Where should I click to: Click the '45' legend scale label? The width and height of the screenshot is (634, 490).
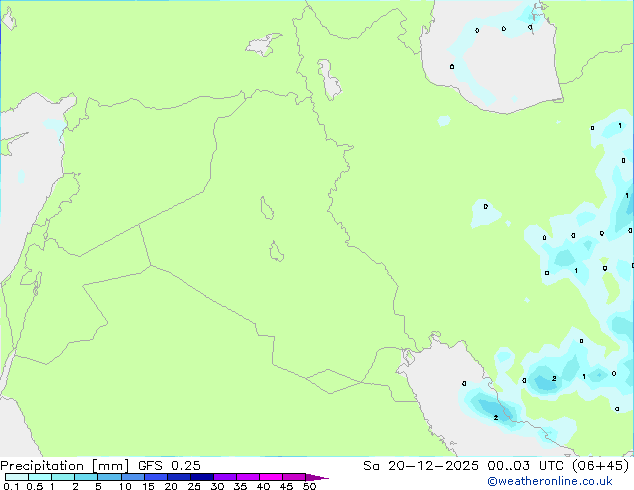[286, 486]
